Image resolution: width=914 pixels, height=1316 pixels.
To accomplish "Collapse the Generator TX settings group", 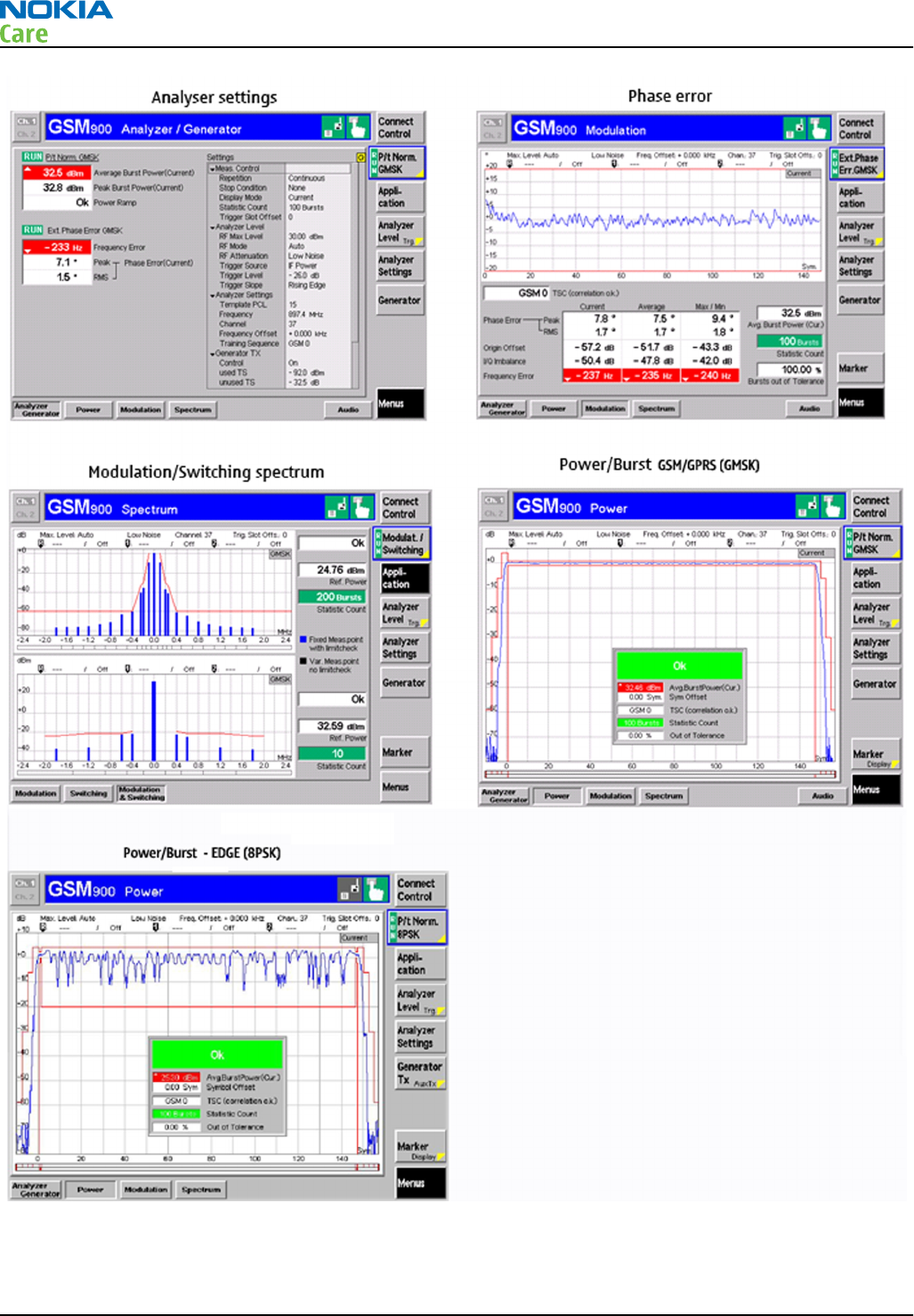I will click(212, 353).
